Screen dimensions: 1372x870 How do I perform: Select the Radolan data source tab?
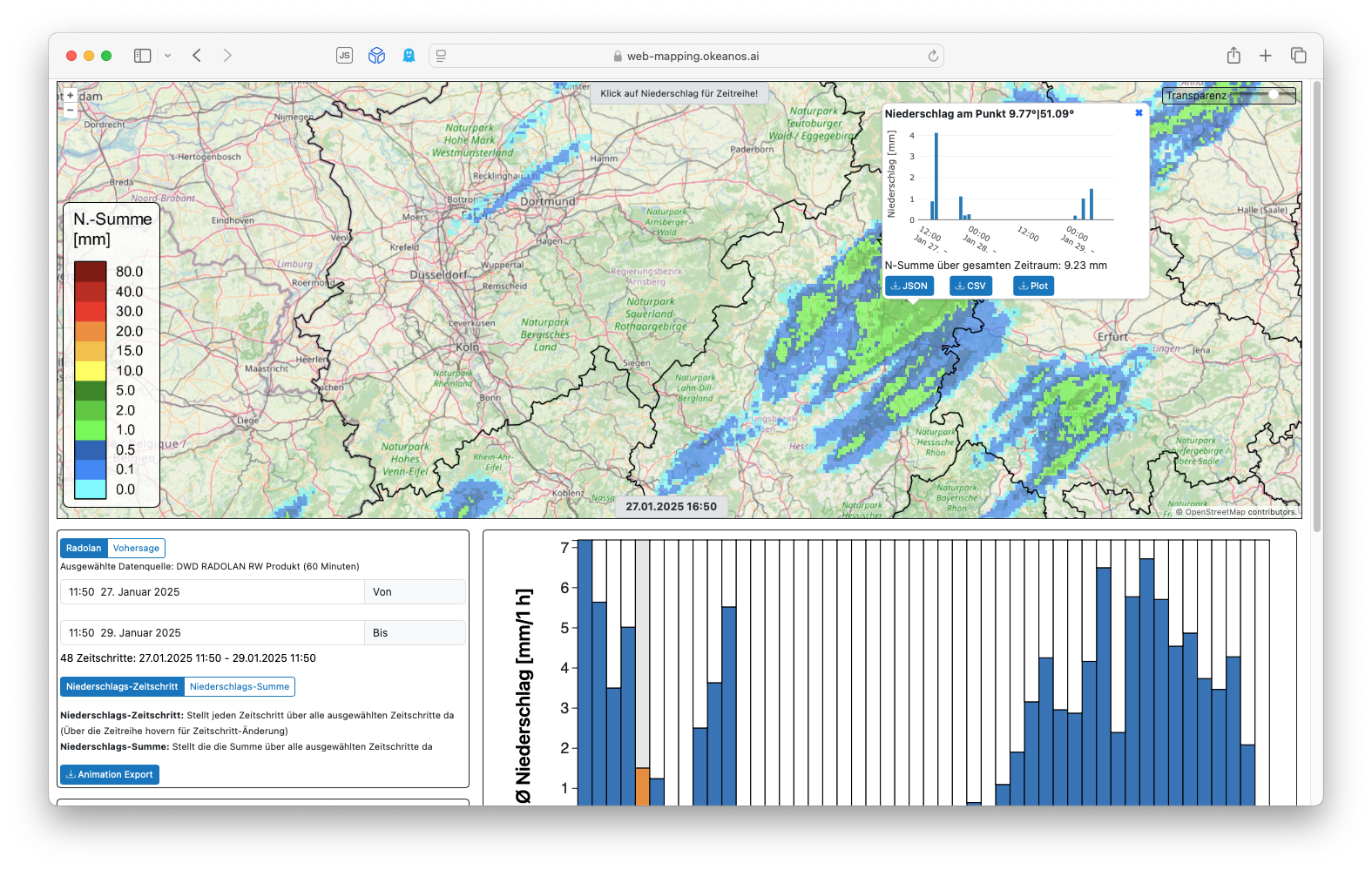pos(84,548)
